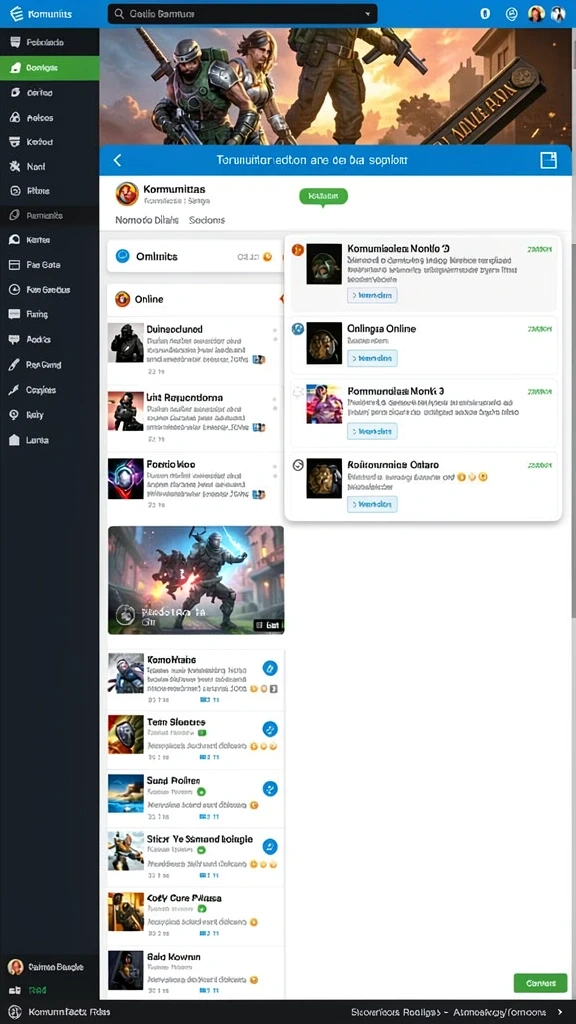Click the notification bell icon in header

coord(485,14)
